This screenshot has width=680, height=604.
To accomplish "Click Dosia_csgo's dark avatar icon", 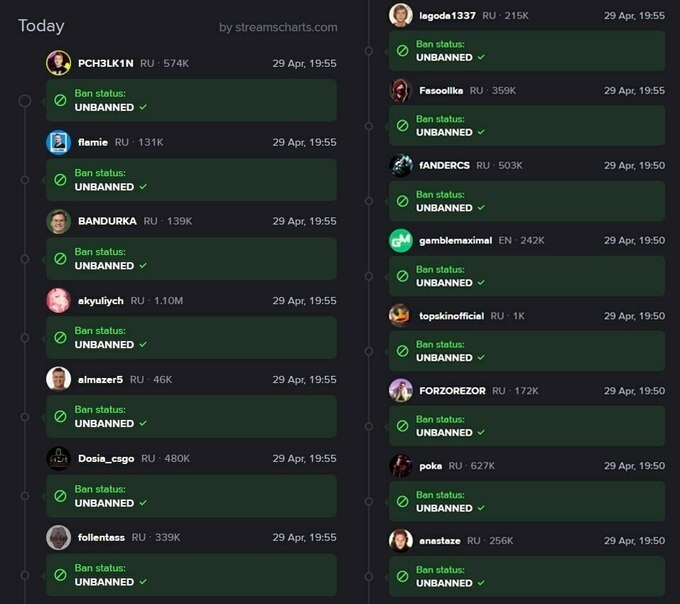I will pyautogui.click(x=59, y=458).
